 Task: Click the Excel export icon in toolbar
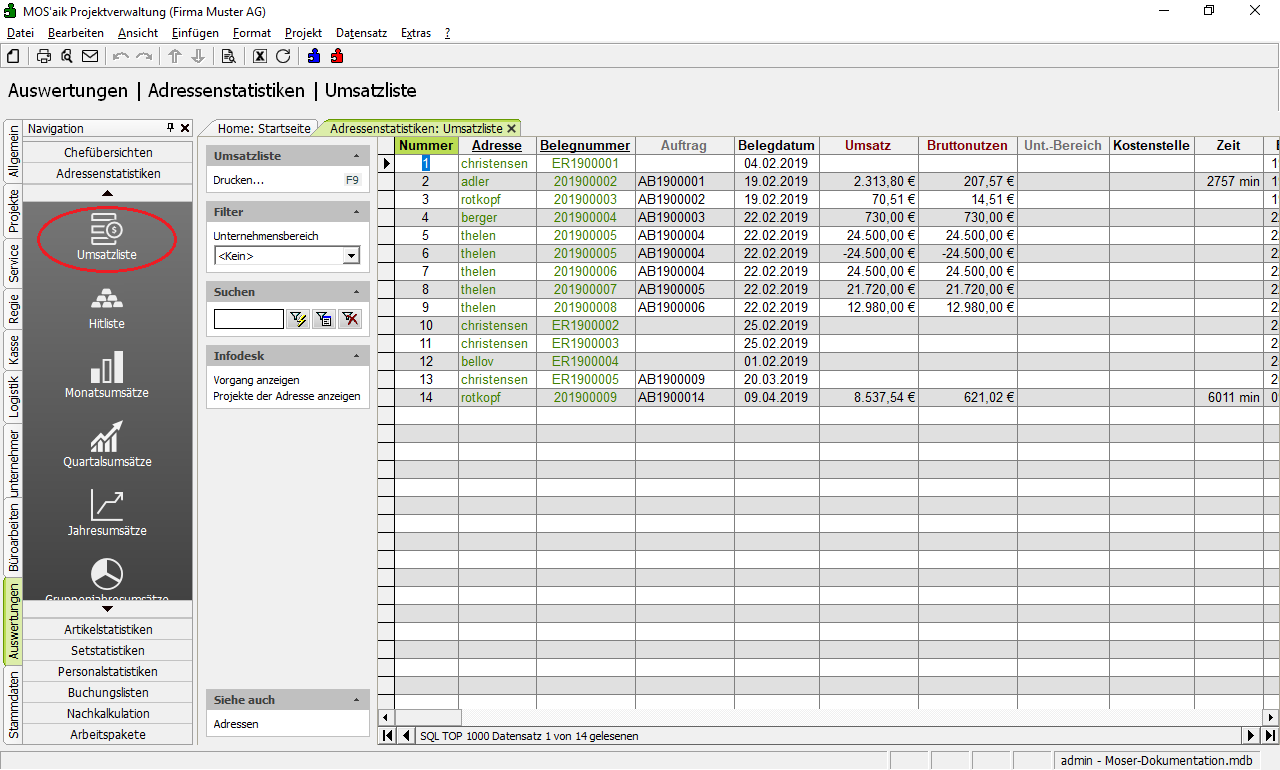[260, 56]
